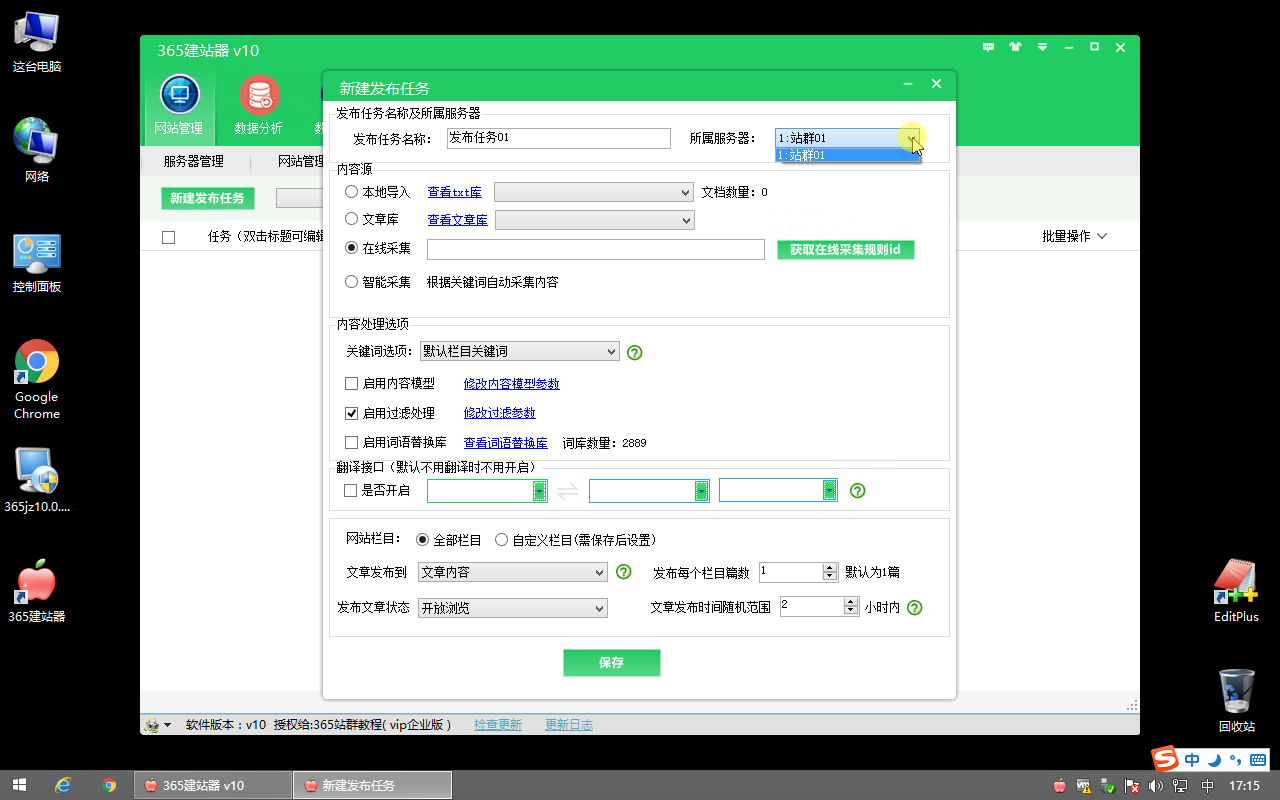Check the 是否开启 translation checkbox

pos(350,490)
